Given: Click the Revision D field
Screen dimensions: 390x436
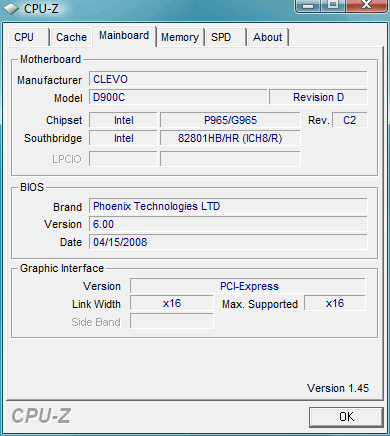Looking at the screenshot, I should point(318,97).
